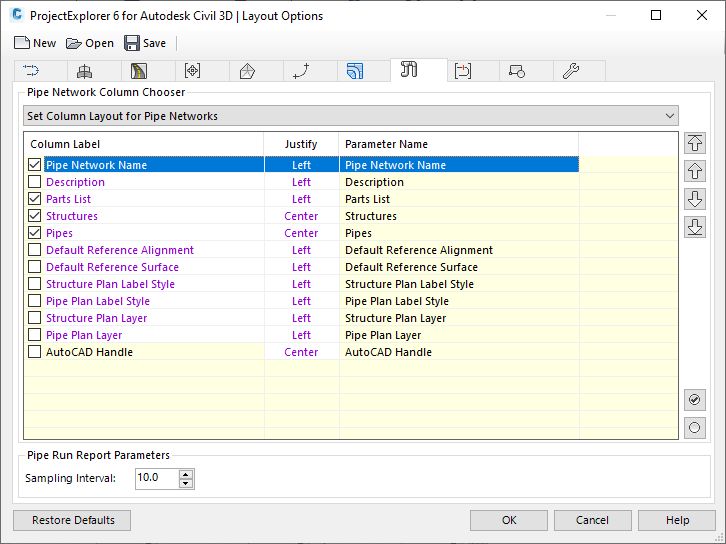
Task: Click the Parameter Name column header
Action: click(459, 144)
